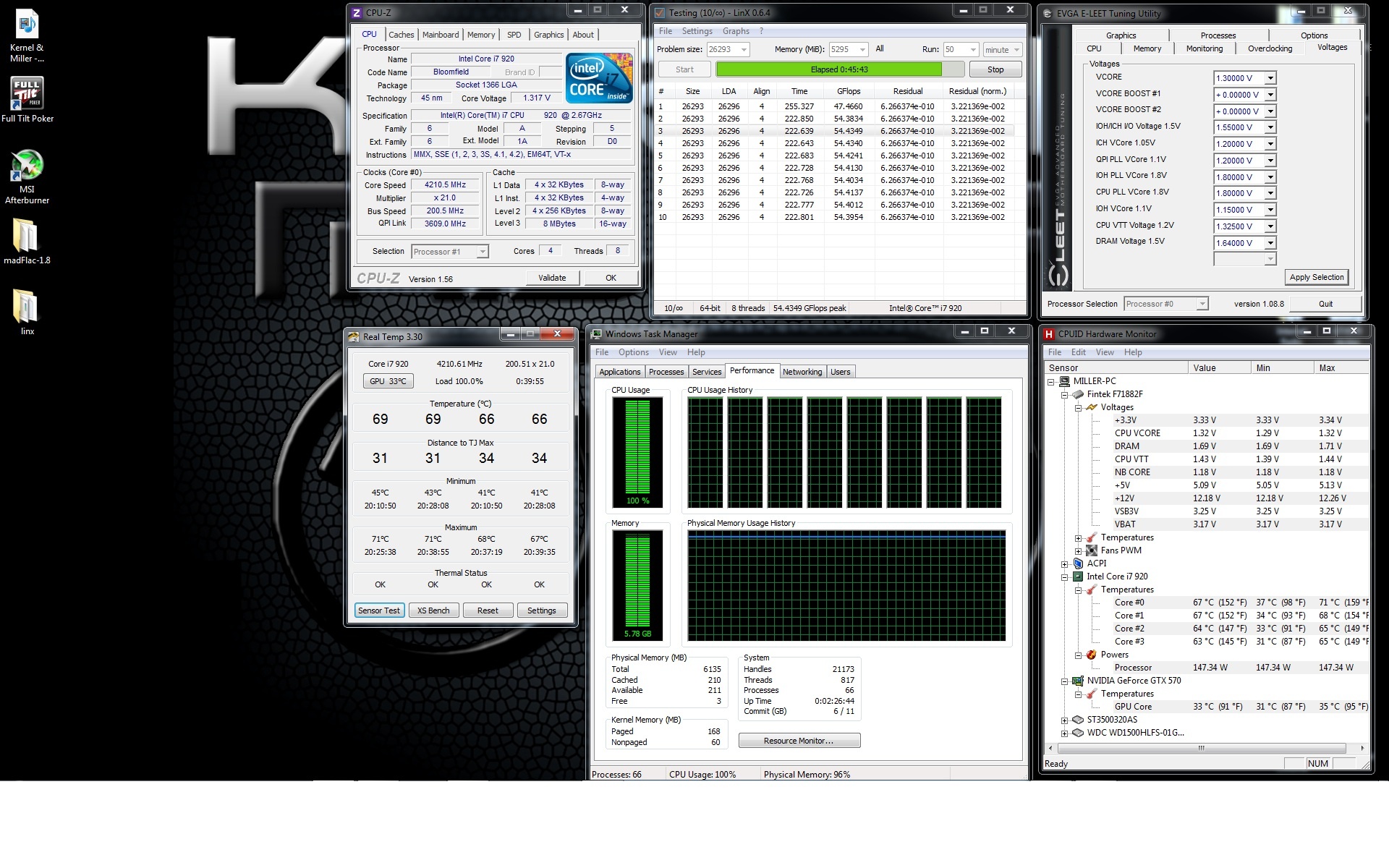Expand the ACPI tree node

(x=1065, y=564)
